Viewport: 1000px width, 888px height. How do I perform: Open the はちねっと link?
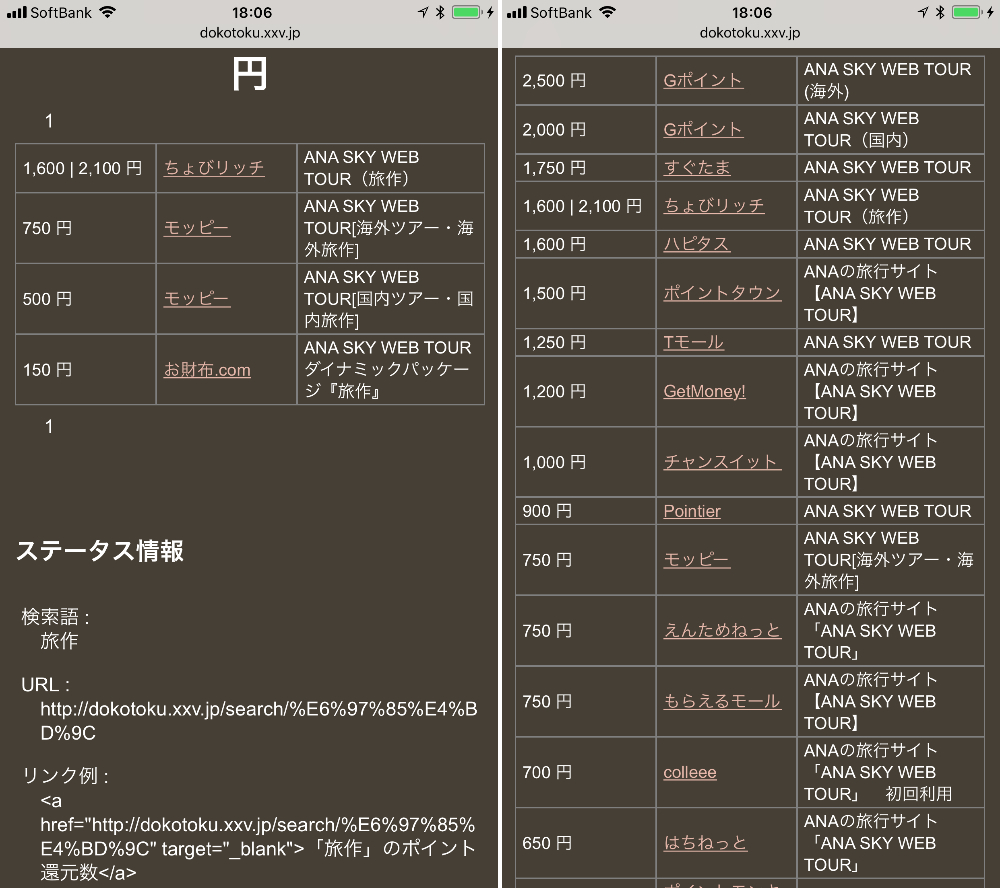pos(705,843)
